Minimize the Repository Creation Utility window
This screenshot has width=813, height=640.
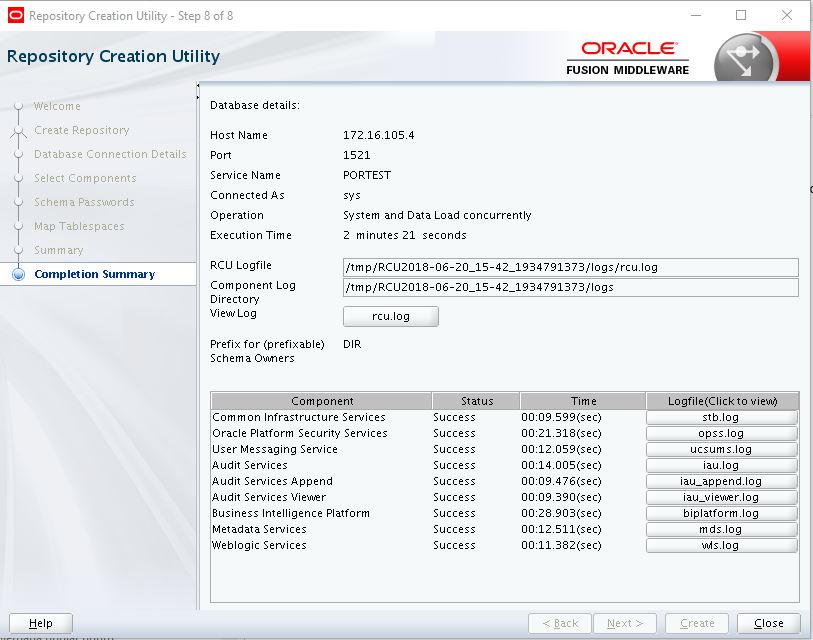pos(696,16)
